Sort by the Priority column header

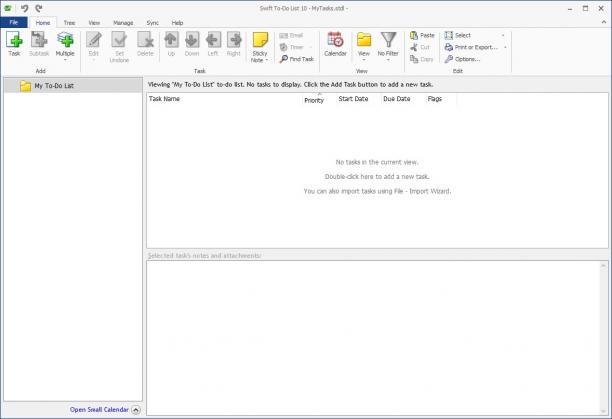point(319,99)
